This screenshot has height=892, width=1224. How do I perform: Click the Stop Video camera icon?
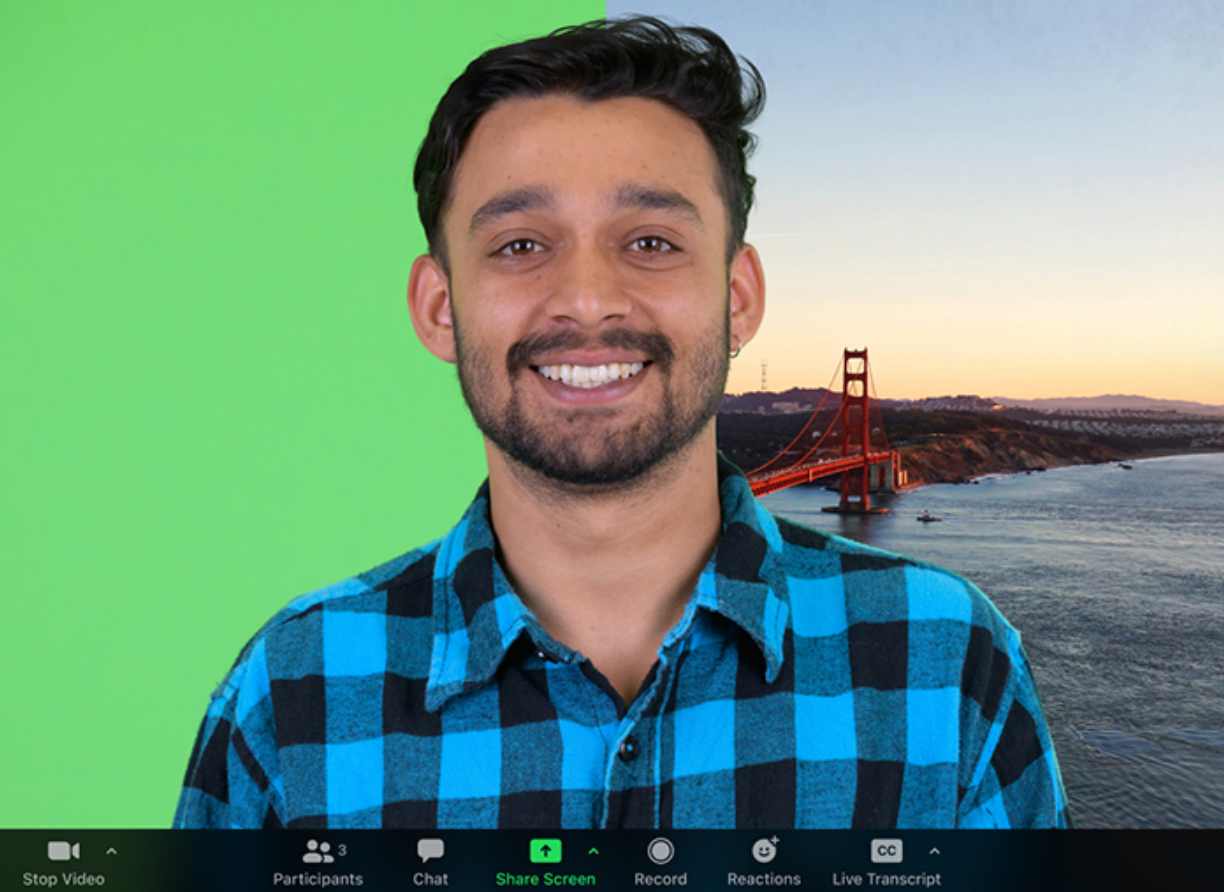click(x=62, y=849)
